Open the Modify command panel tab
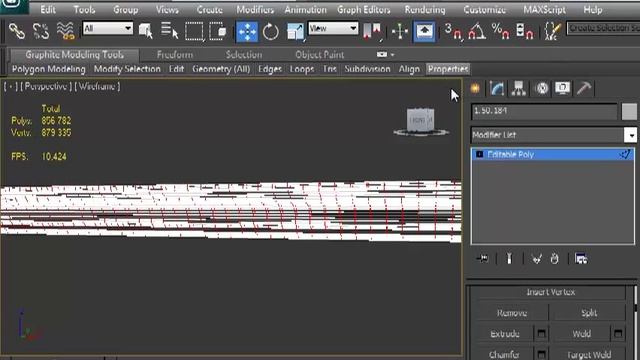Image resolution: width=640 pixels, height=360 pixels. click(x=497, y=89)
